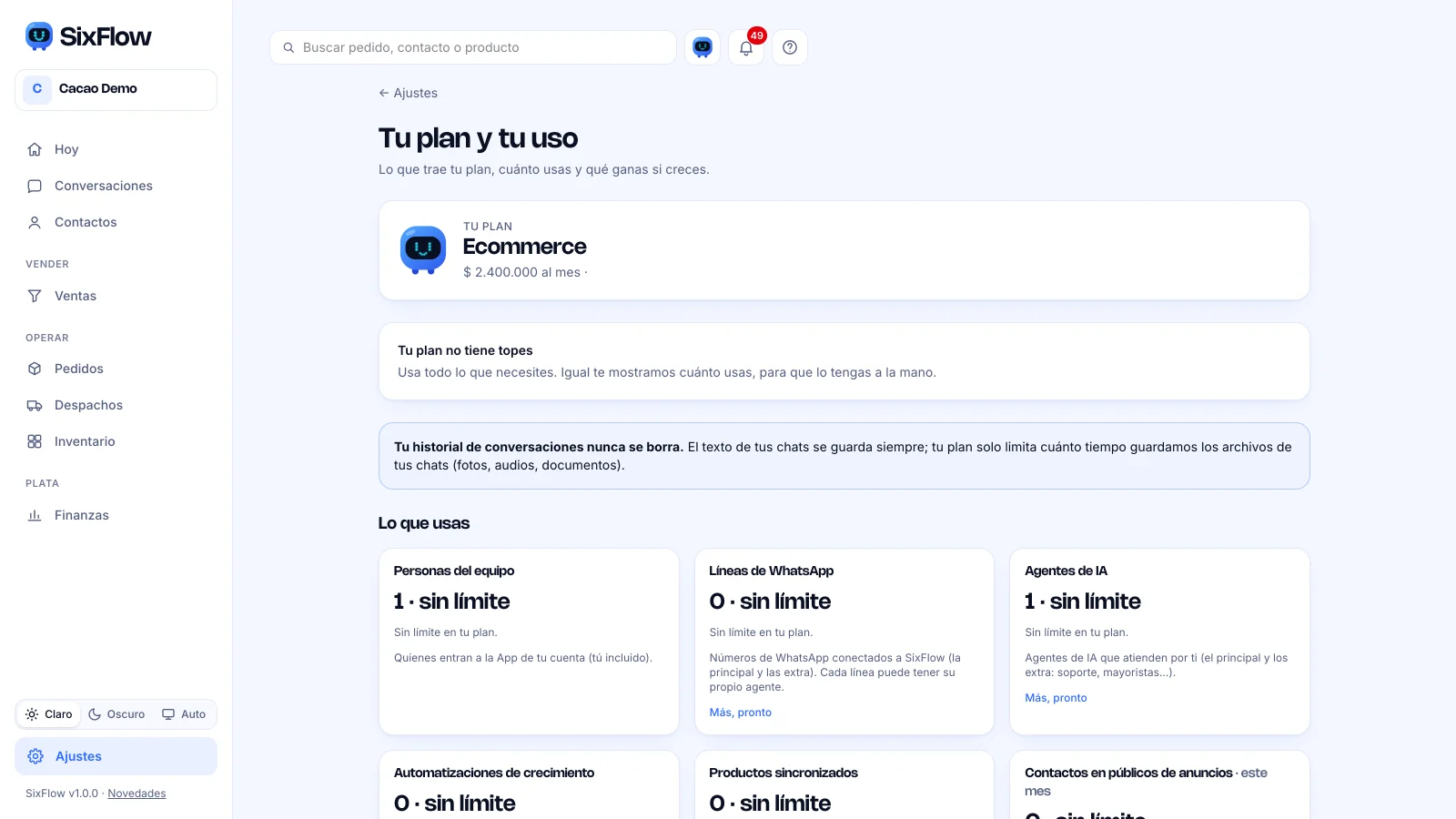Open notifications bell with 49 badge
Viewport: 1456px width, 819px height.
coord(746,47)
